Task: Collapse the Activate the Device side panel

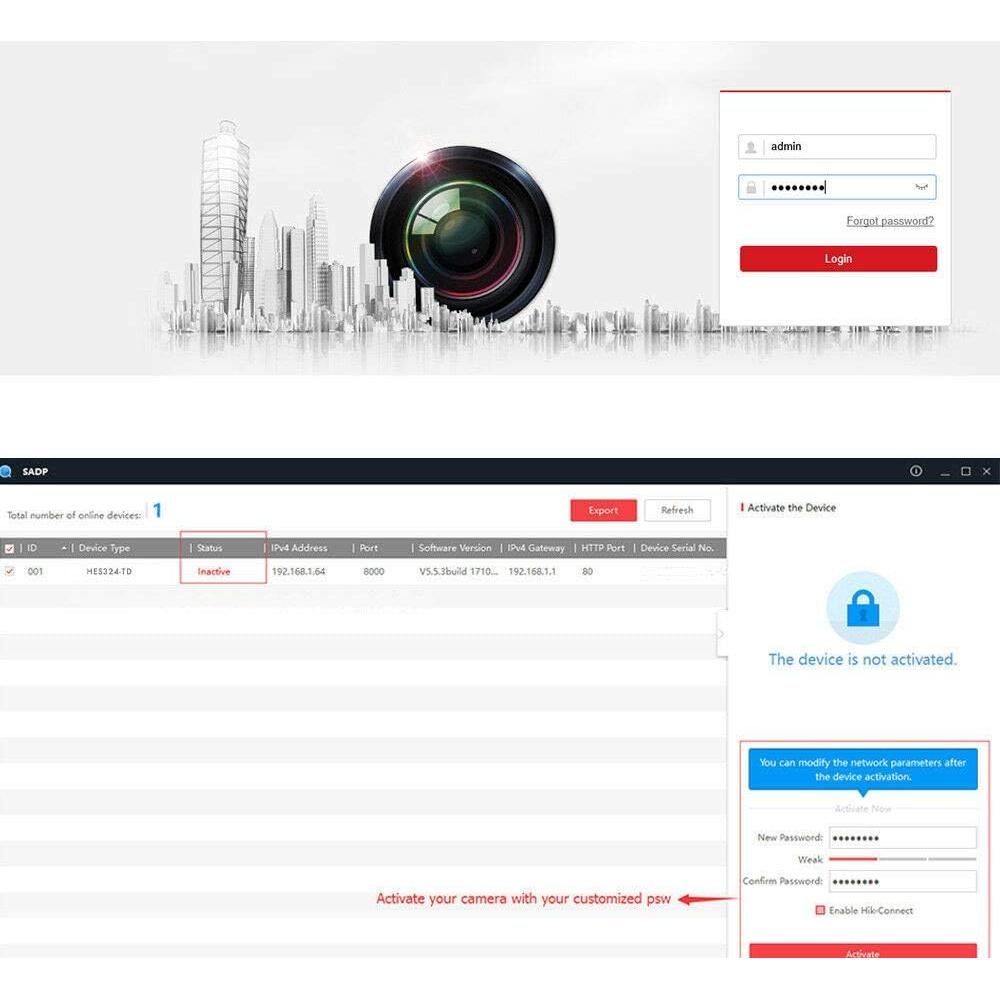Action: pos(720,634)
